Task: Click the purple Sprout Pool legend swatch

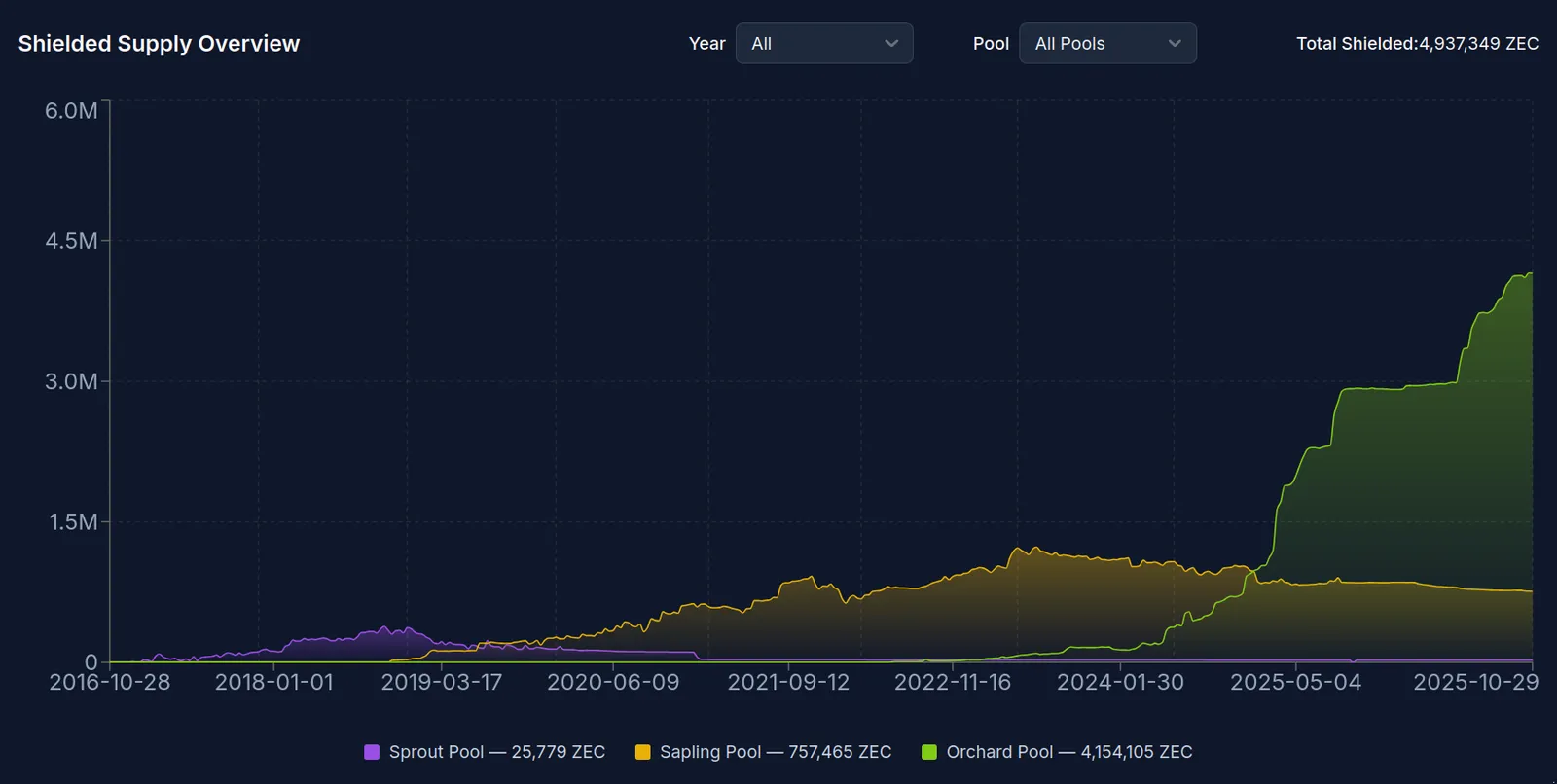Action: pyautogui.click(x=372, y=752)
